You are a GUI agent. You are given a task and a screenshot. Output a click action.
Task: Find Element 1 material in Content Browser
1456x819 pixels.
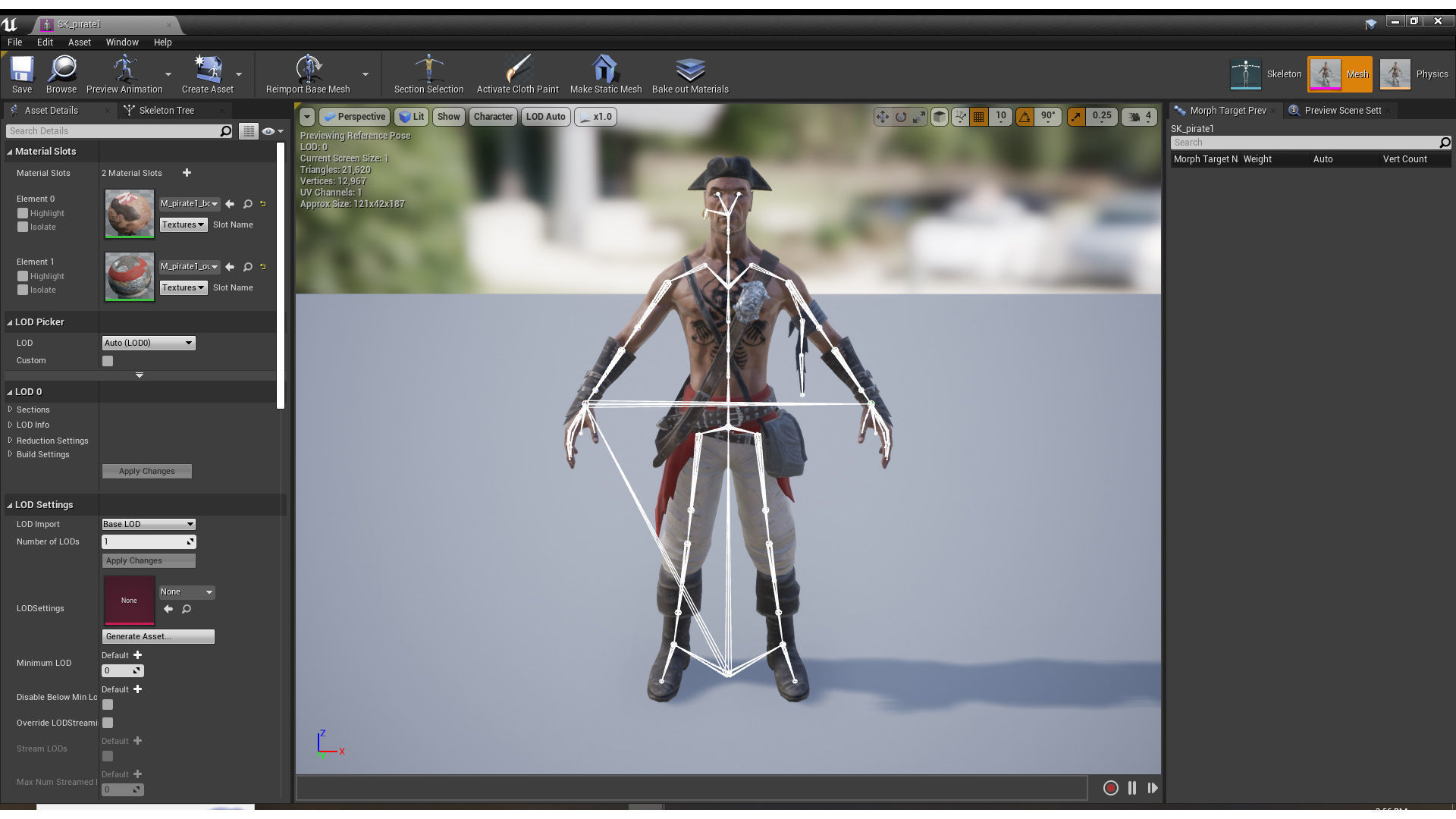coord(248,267)
